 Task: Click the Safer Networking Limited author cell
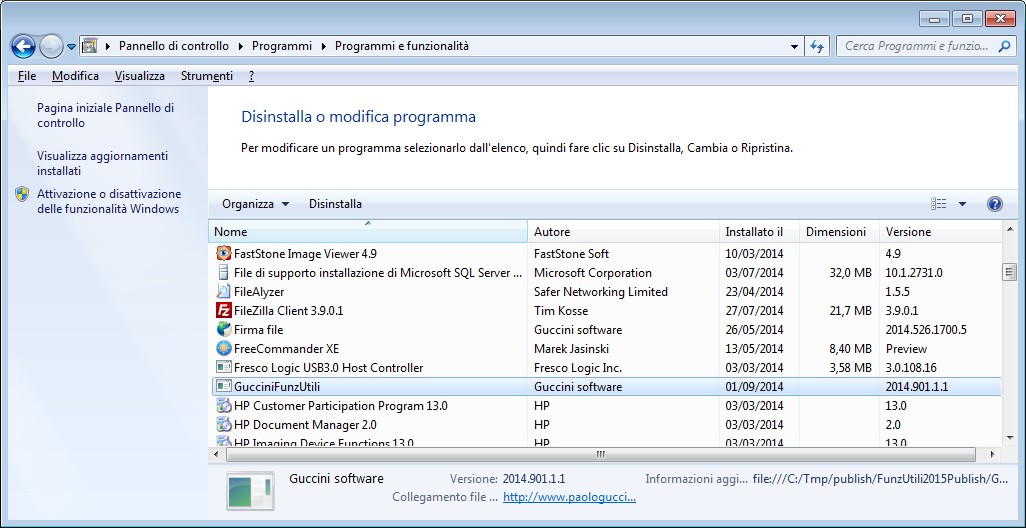[601, 291]
